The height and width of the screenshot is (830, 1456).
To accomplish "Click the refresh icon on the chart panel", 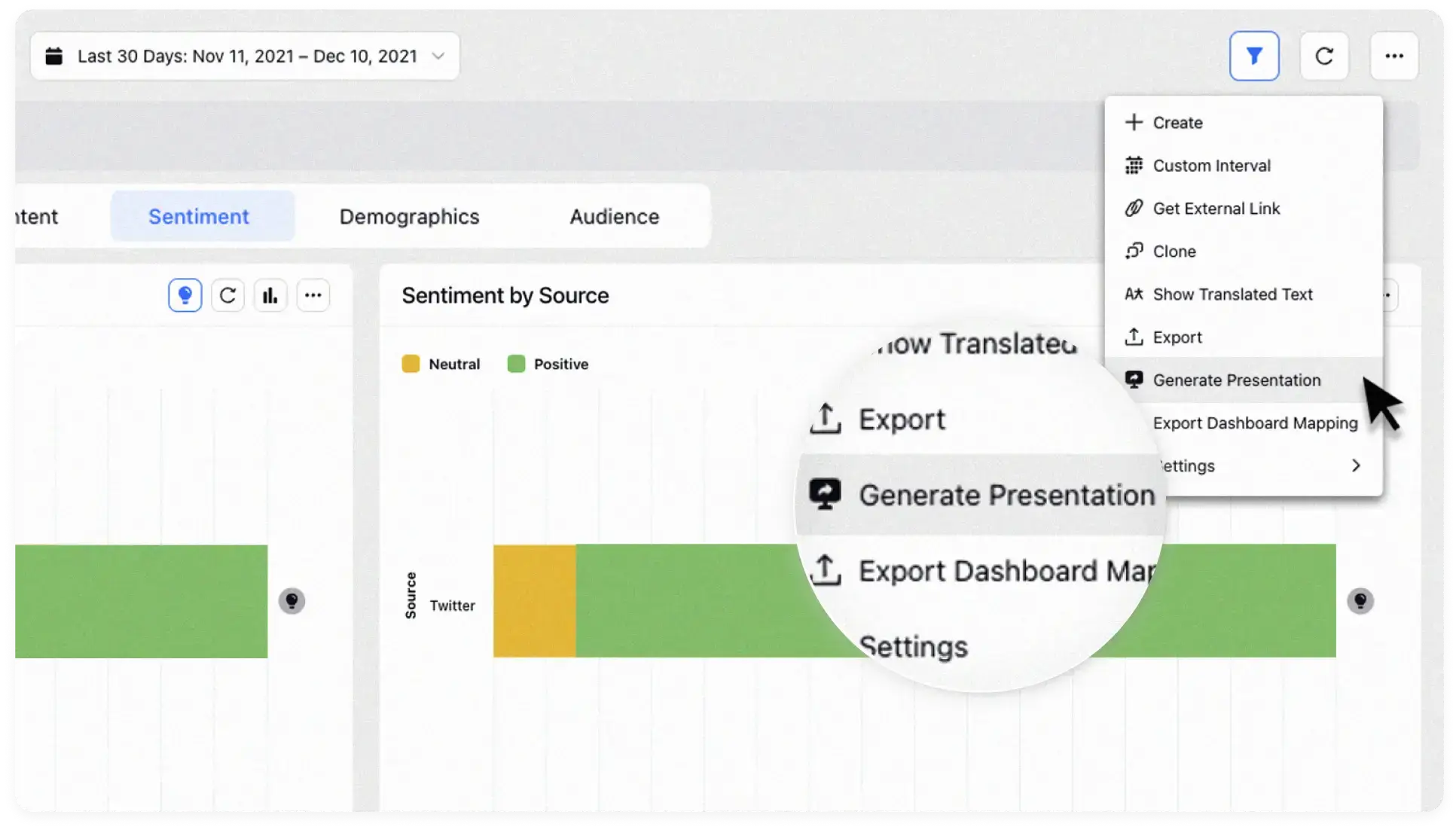I will pos(228,295).
